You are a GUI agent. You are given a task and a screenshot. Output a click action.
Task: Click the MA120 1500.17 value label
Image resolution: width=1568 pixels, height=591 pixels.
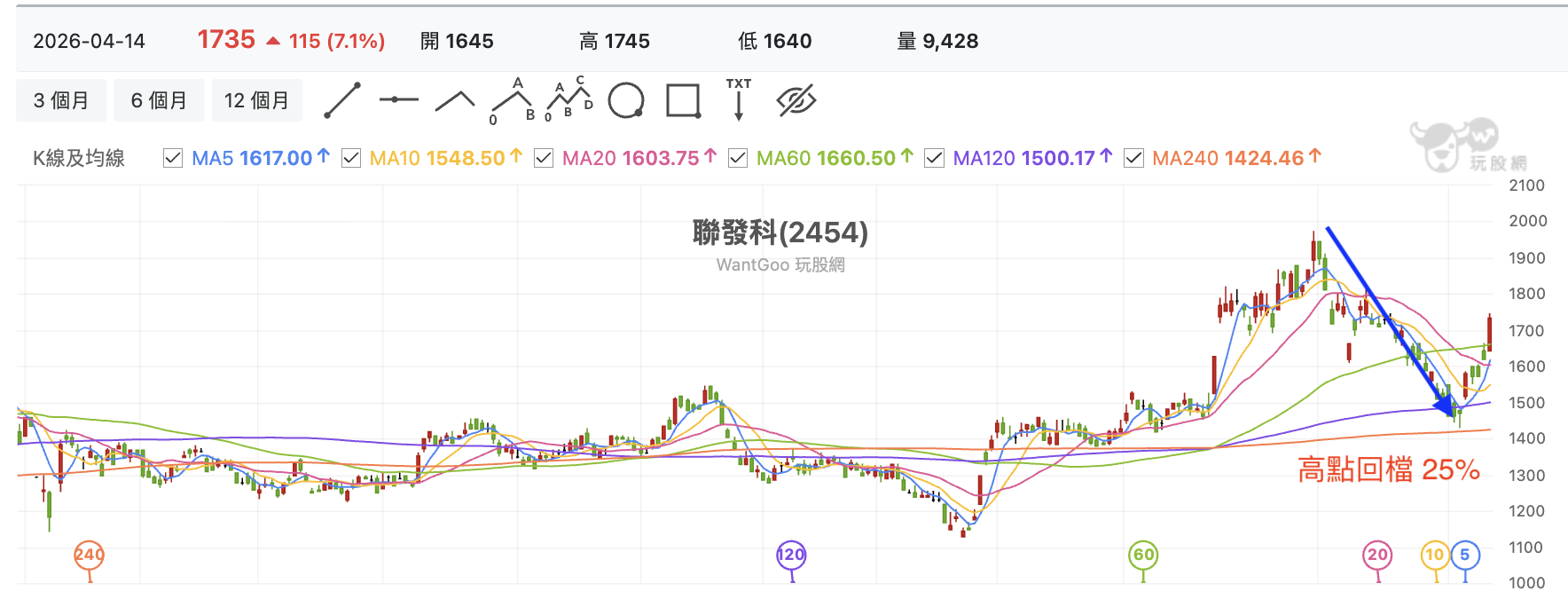tap(1032, 158)
